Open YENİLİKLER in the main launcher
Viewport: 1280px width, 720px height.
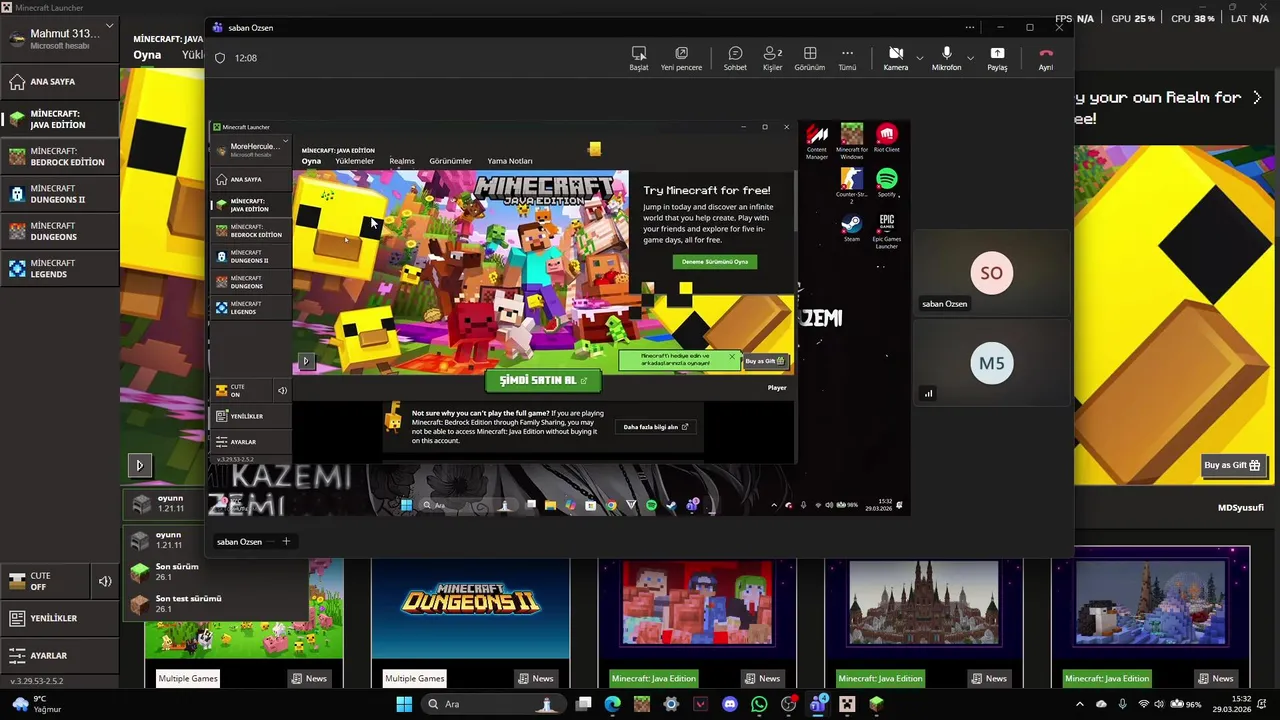pos(60,618)
